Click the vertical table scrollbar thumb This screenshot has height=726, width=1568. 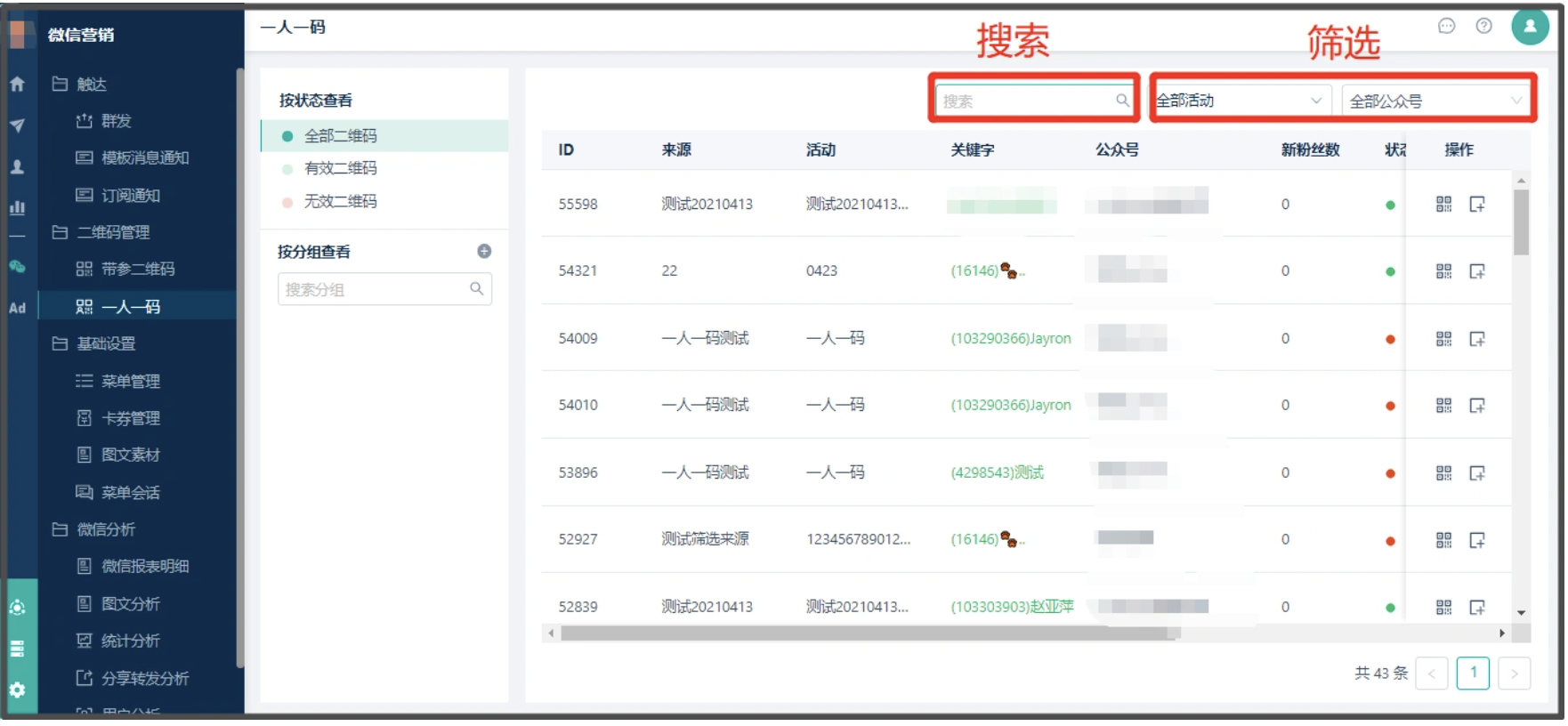[1521, 222]
